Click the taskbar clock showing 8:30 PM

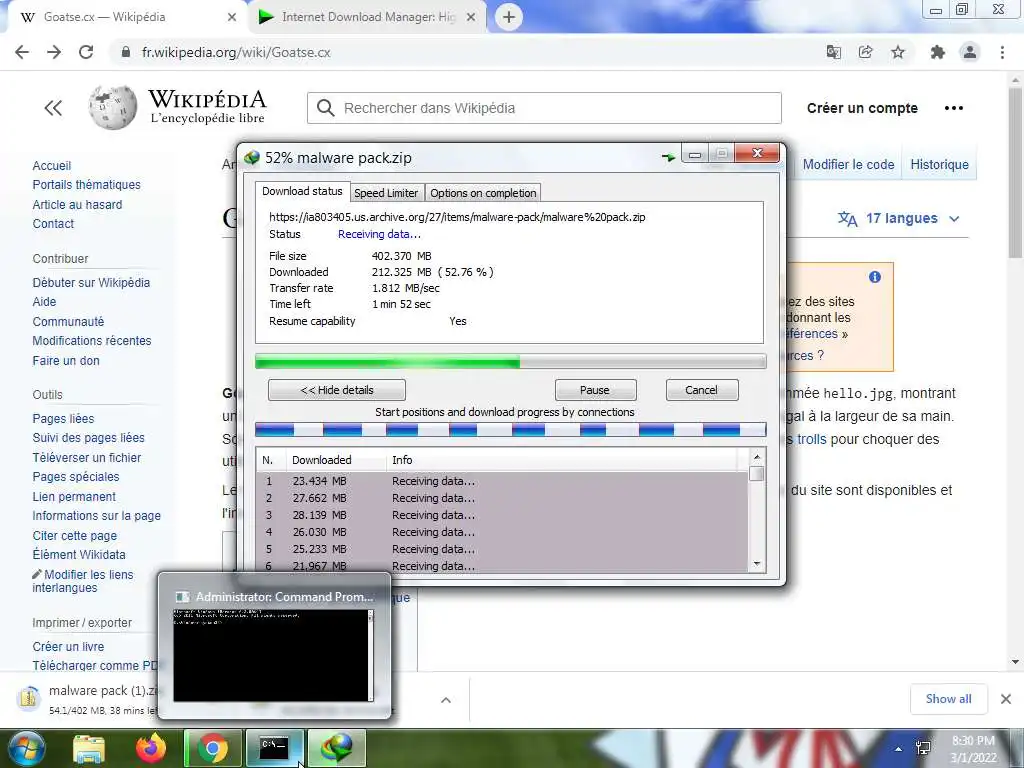tap(973, 748)
